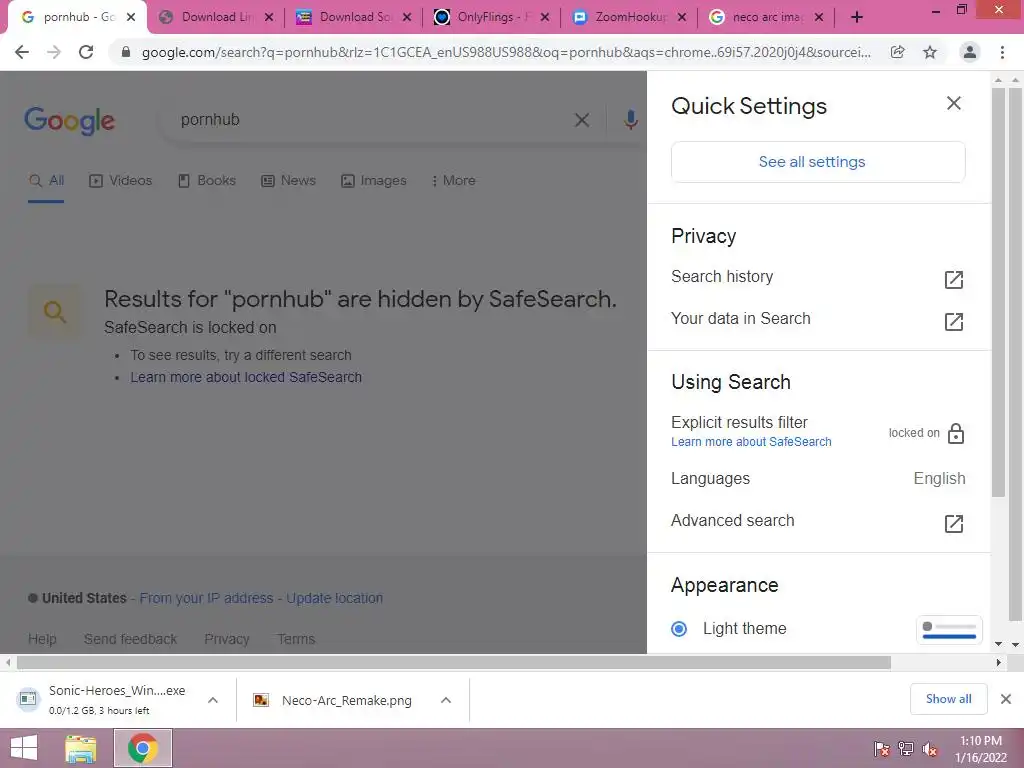The image size is (1024, 768).
Task: Select the News search filter
Action: point(288,181)
